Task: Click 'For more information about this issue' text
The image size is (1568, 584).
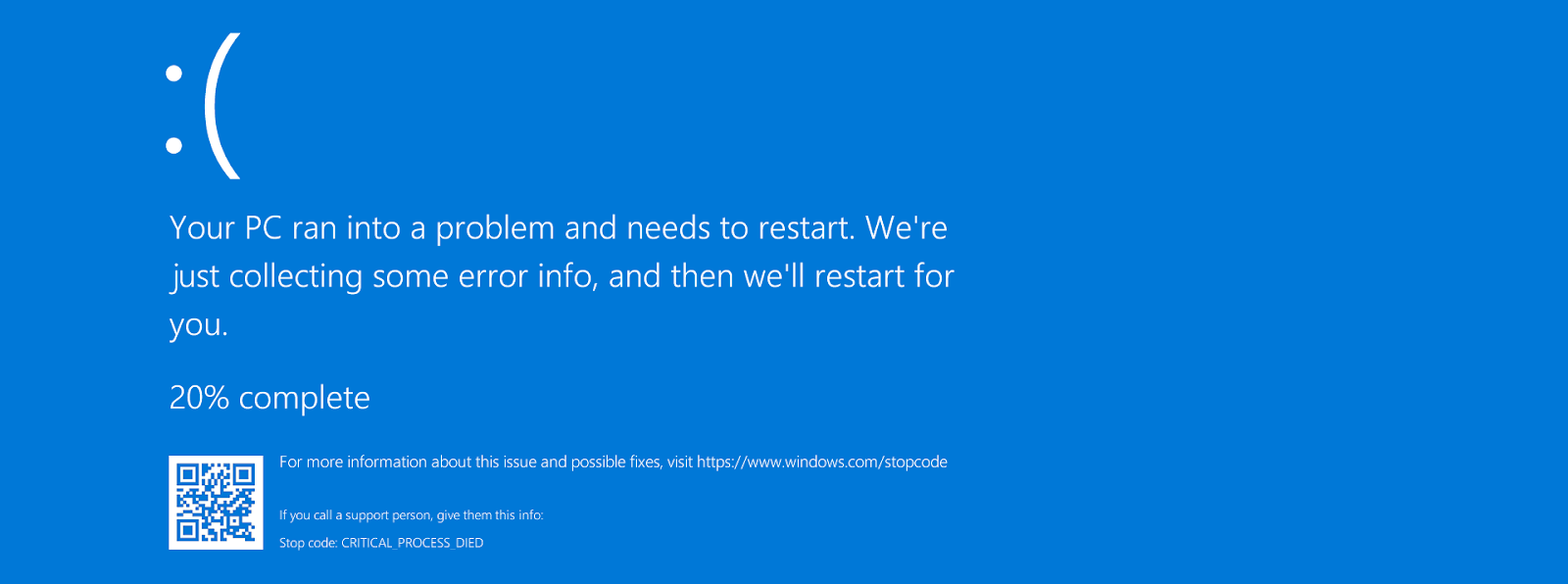Action: pyautogui.click(x=407, y=462)
